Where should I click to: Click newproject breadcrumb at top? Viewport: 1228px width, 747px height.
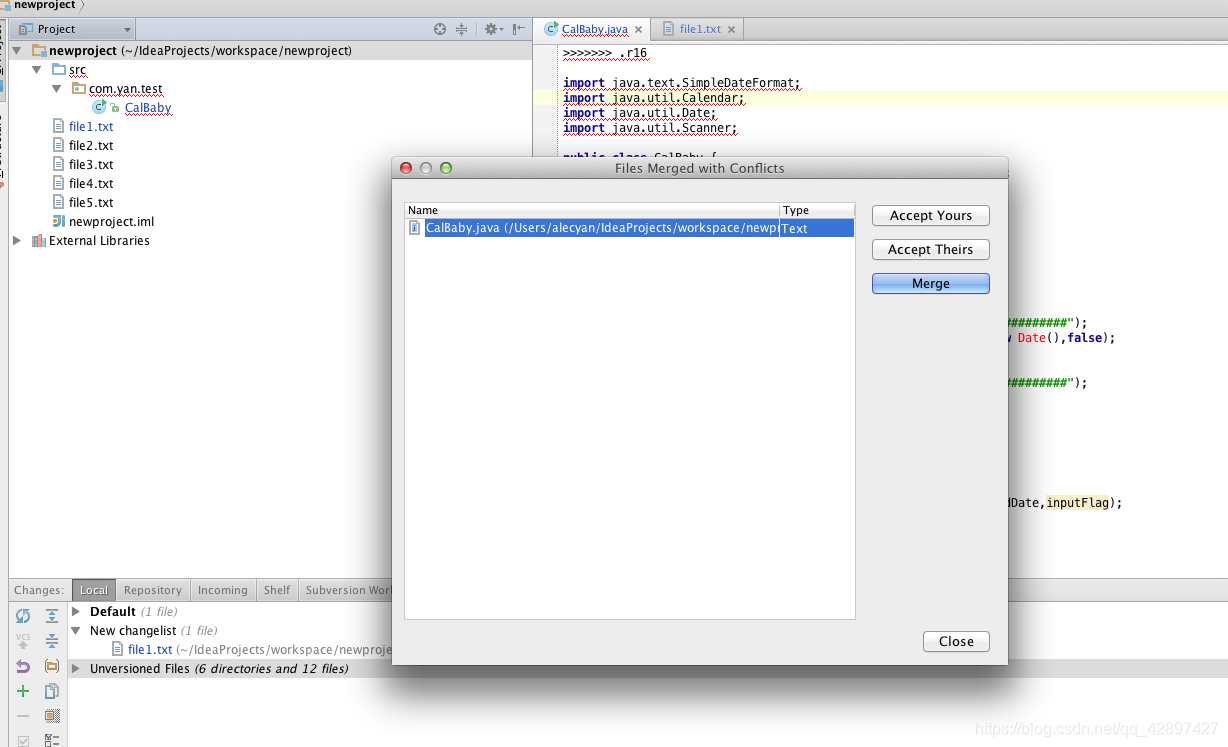pos(44,5)
